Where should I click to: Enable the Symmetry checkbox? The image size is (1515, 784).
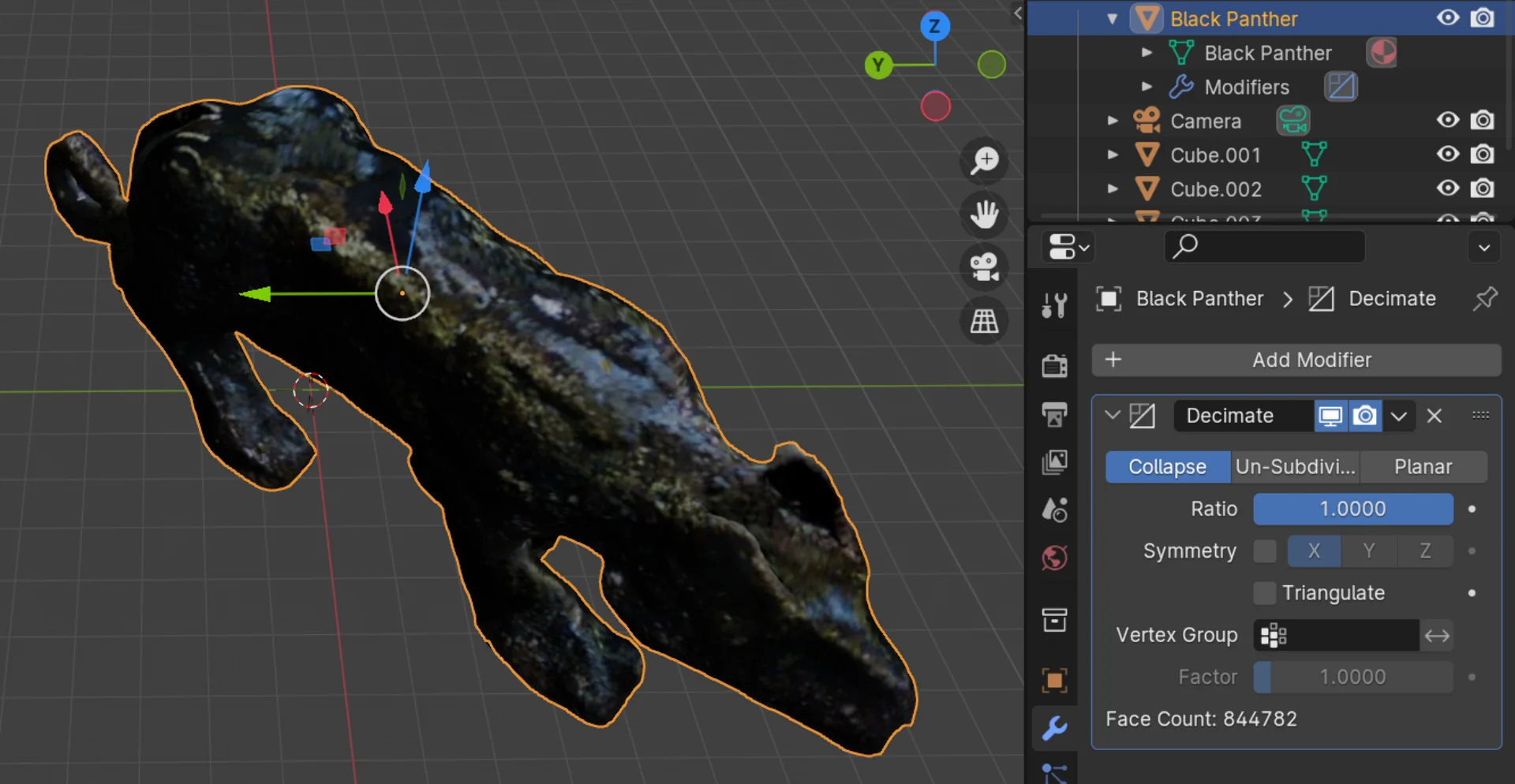click(x=1264, y=551)
